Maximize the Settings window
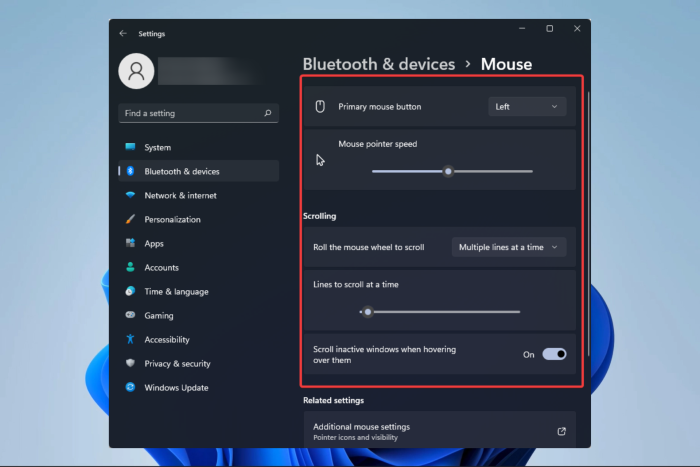Image resolution: width=700 pixels, height=467 pixels. point(550,29)
